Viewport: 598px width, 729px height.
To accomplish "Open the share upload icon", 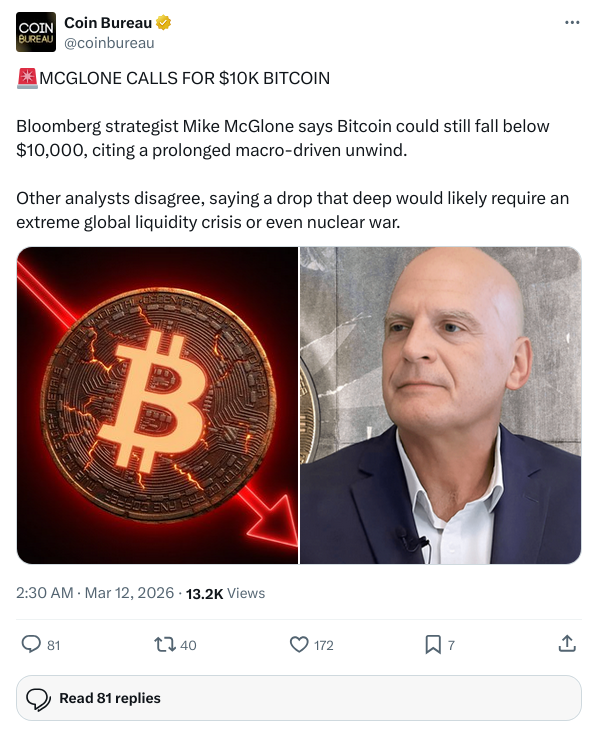I will pos(567,644).
